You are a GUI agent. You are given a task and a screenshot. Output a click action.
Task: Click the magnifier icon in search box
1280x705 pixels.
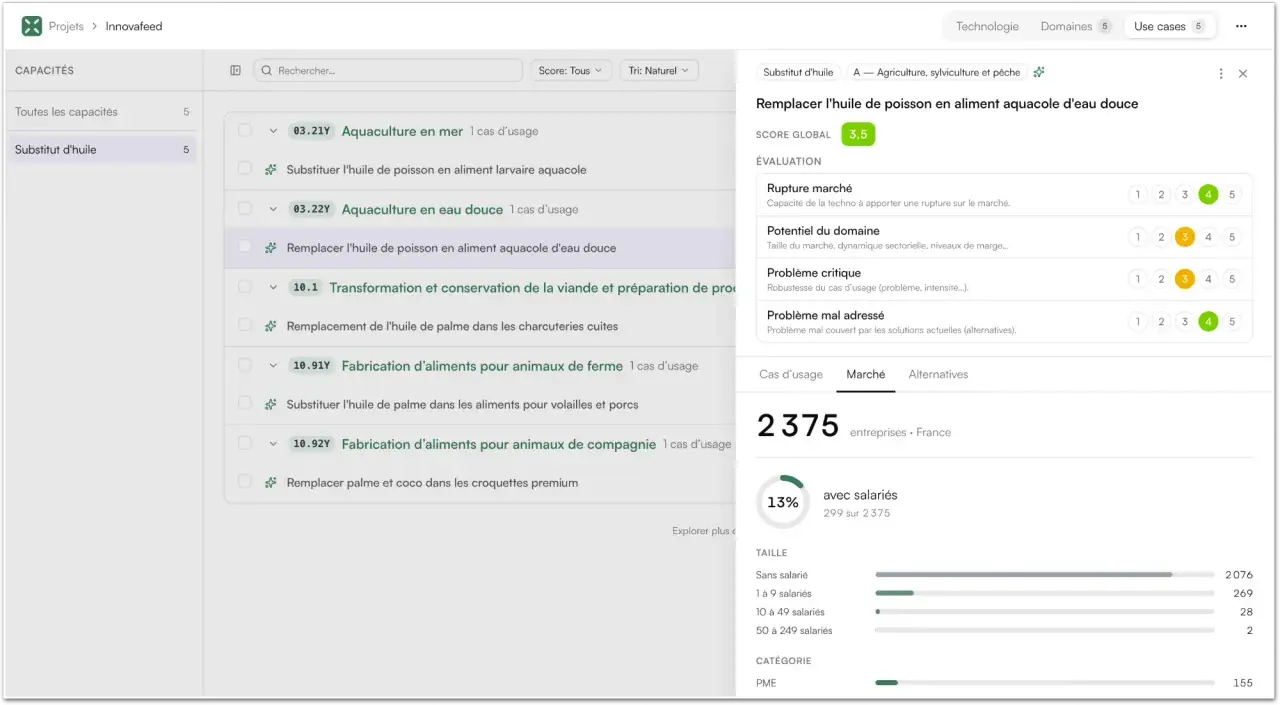(267, 71)
